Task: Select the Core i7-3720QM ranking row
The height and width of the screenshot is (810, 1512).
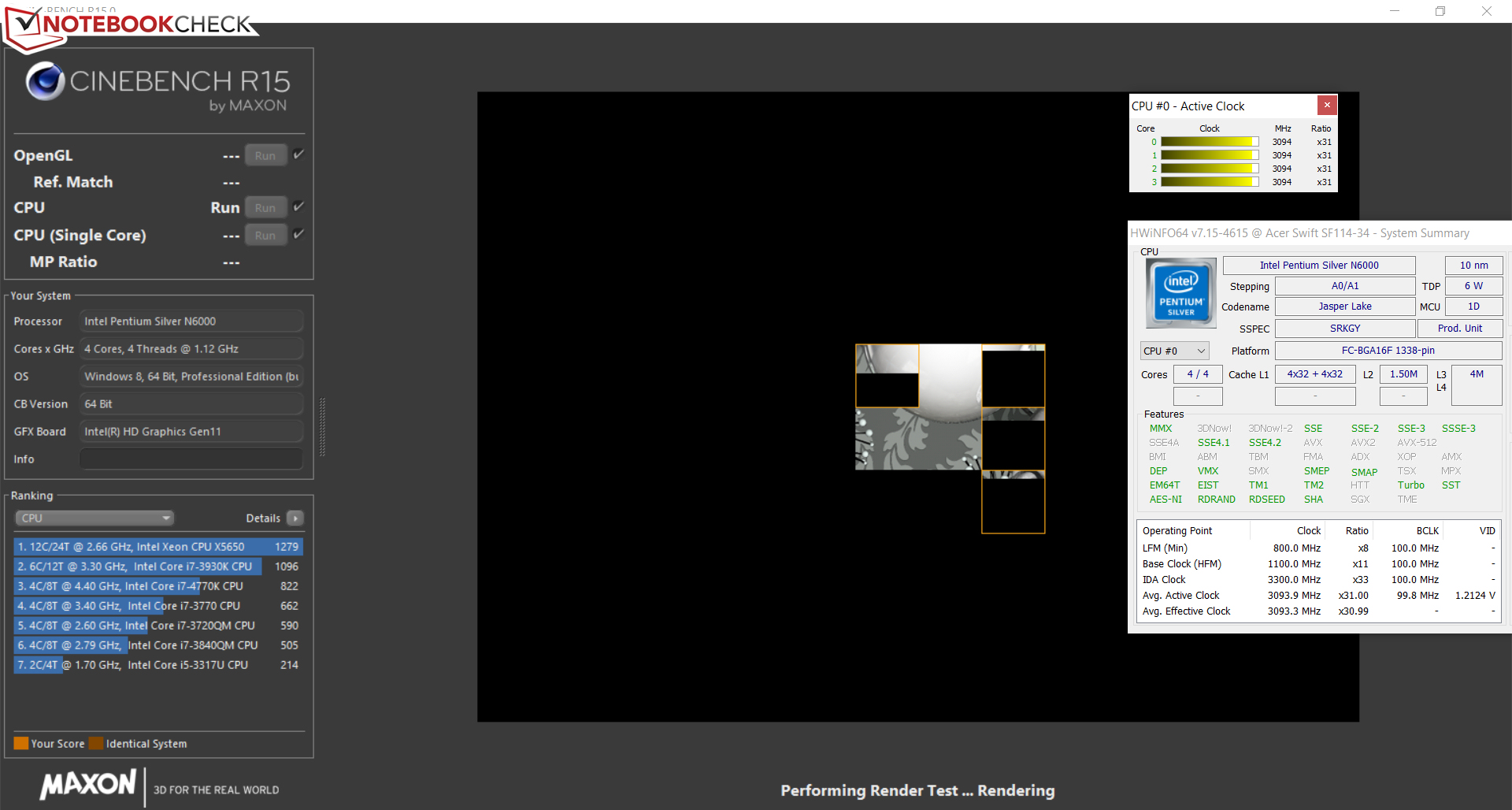Action: coord(158,626)
